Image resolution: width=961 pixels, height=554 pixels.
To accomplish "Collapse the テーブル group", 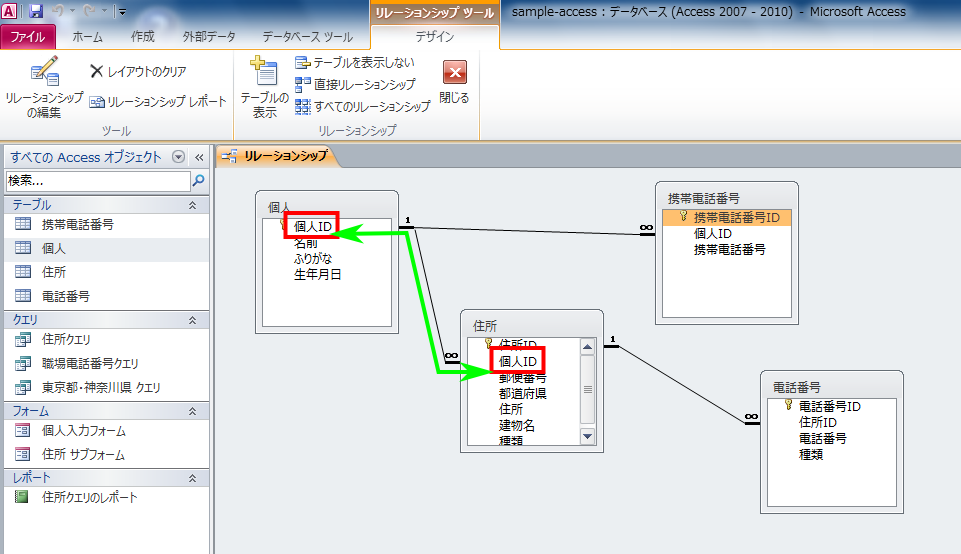I will coord(192,205).
